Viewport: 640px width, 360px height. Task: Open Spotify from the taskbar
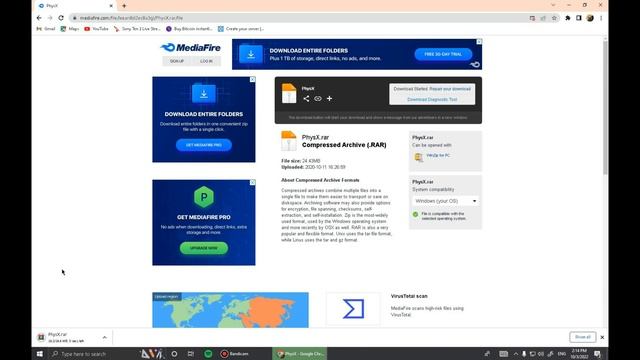[208, 354]
